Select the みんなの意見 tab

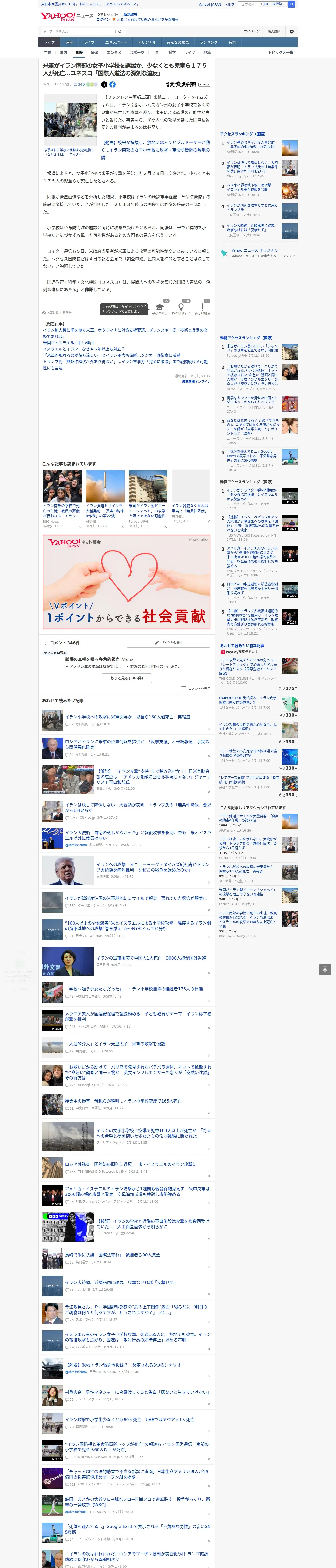(x=177, y=43)
